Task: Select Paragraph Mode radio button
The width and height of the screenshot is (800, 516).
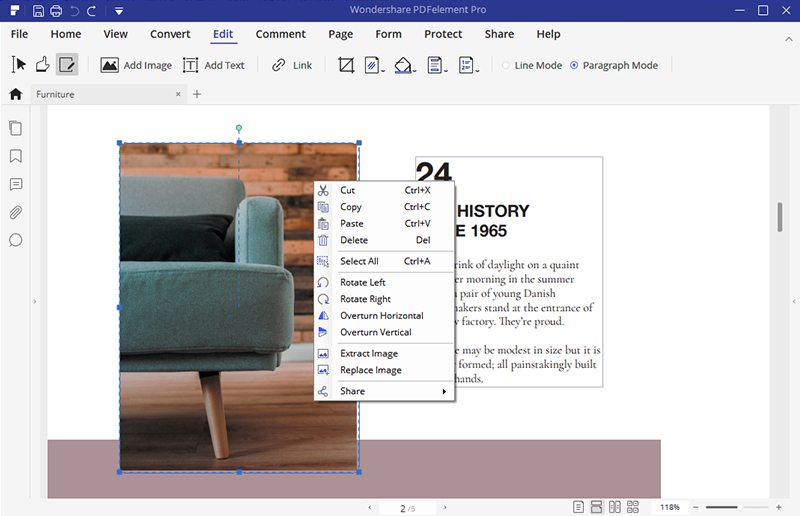Action: tap(574, 65)
